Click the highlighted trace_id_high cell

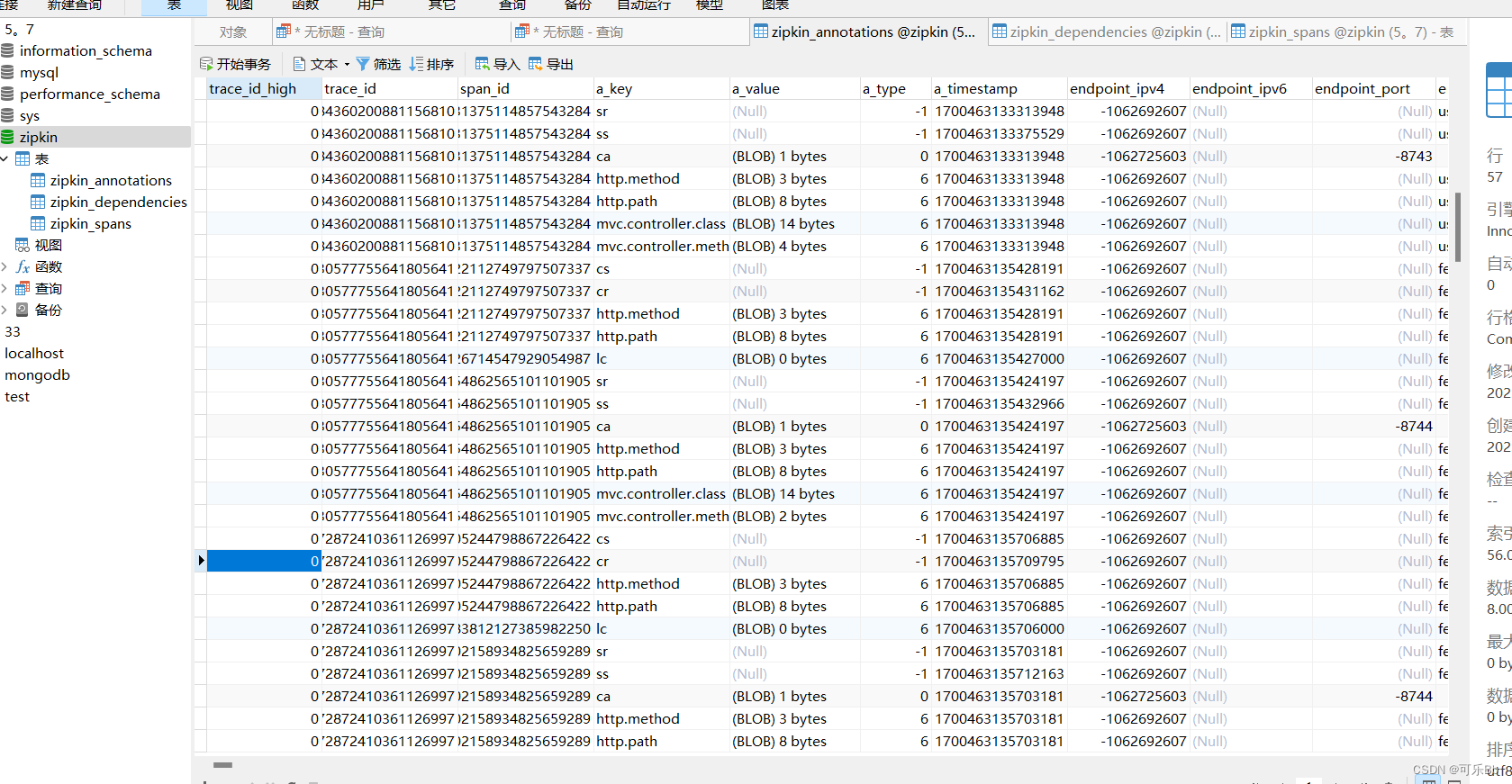[x=264, y=561]
